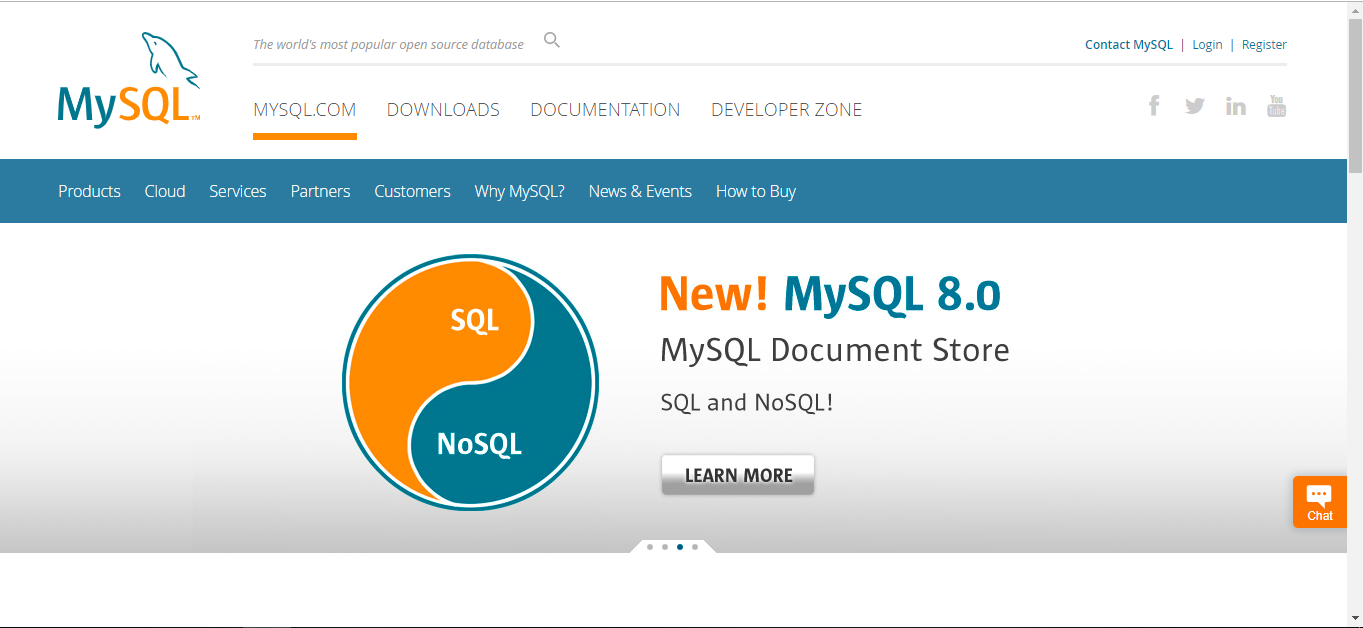The height and width of the screenshot is (628, 1363).
Task: Open the Services menu item
Action: coord(238,191)
